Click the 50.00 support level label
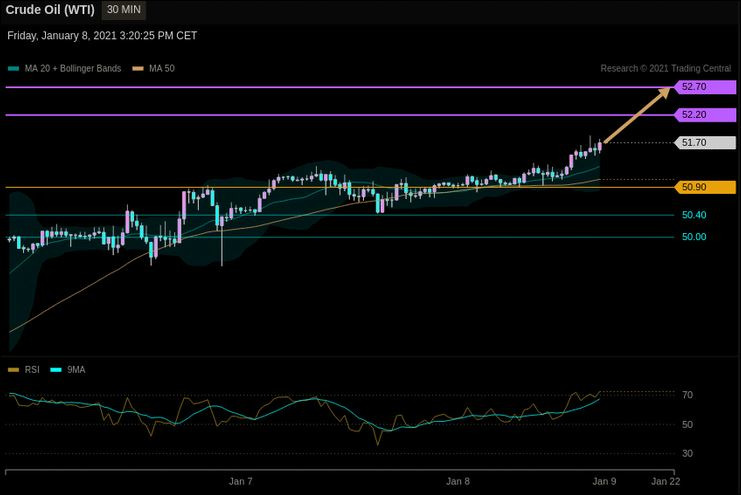This screenshot has height=495, width=741. click(694, 237)
